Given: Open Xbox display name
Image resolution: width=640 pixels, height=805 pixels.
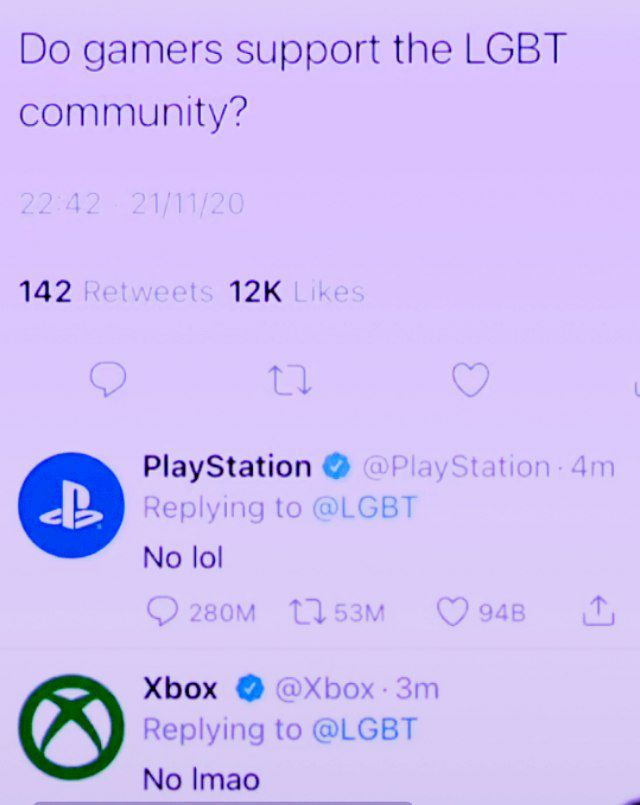Looking at the screenshot, I should tap(180, 688).
